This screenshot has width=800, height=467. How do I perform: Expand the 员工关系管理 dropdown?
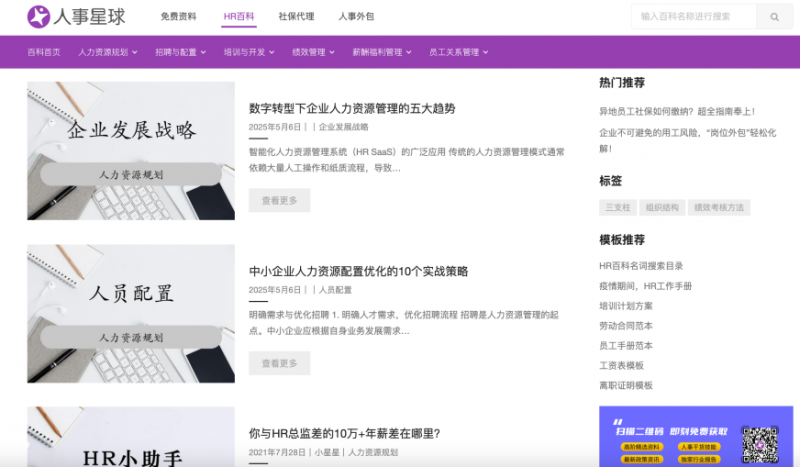pos(458,52)
